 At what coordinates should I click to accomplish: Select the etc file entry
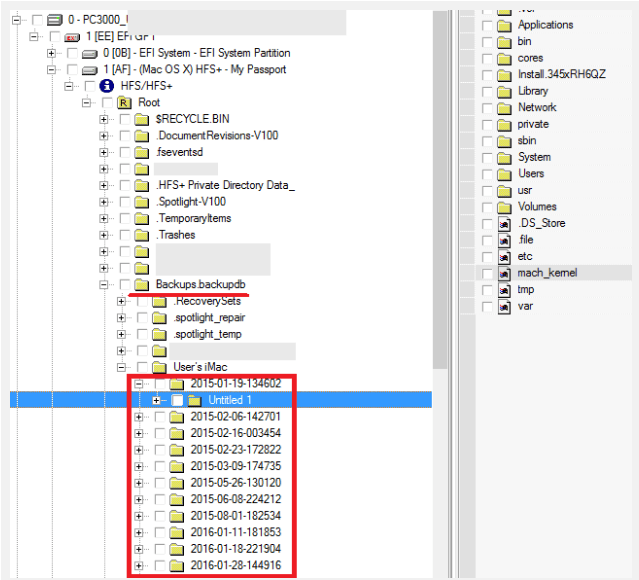point(525,256)
